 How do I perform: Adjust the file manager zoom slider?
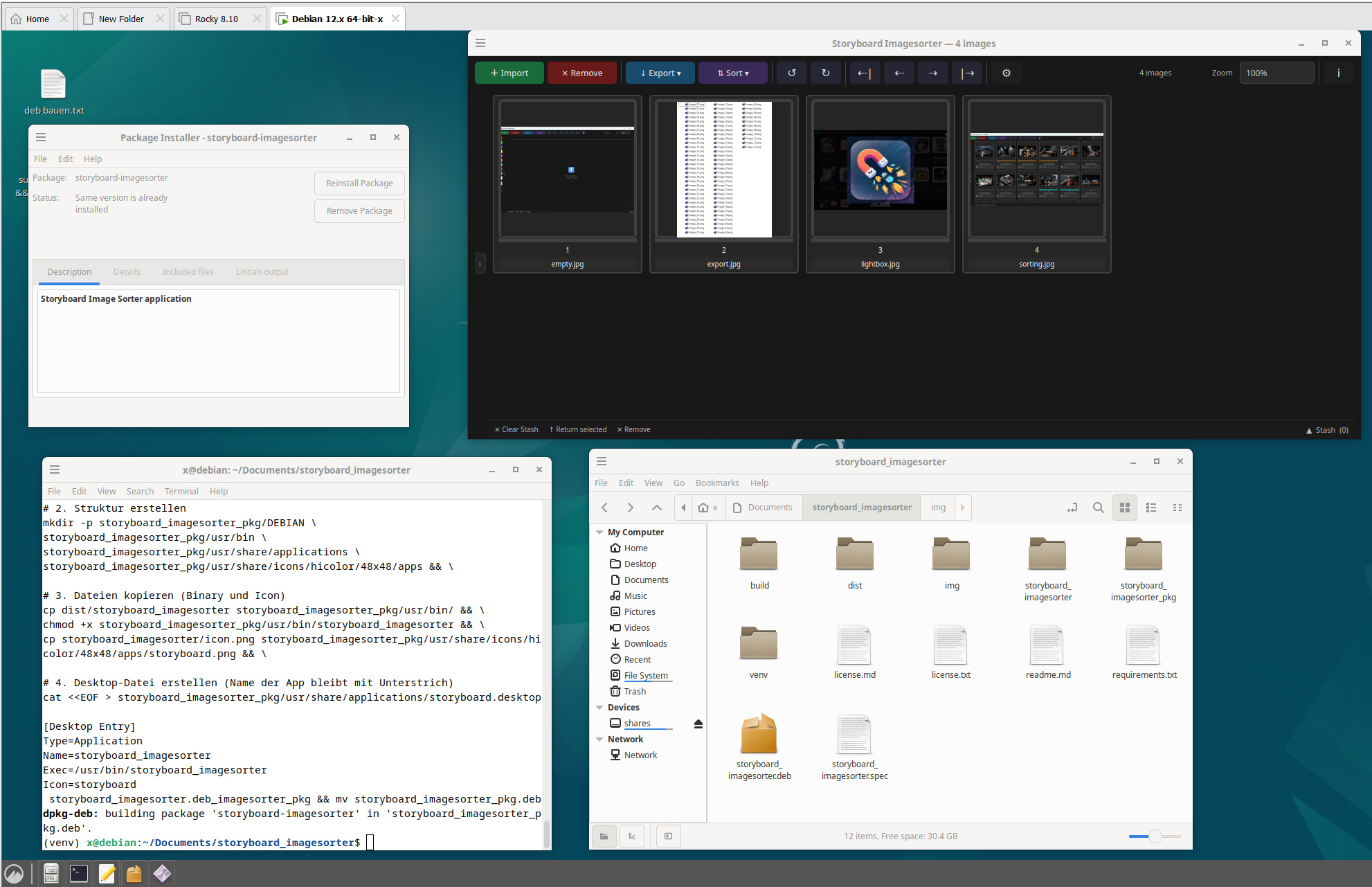coord(1155,836)
